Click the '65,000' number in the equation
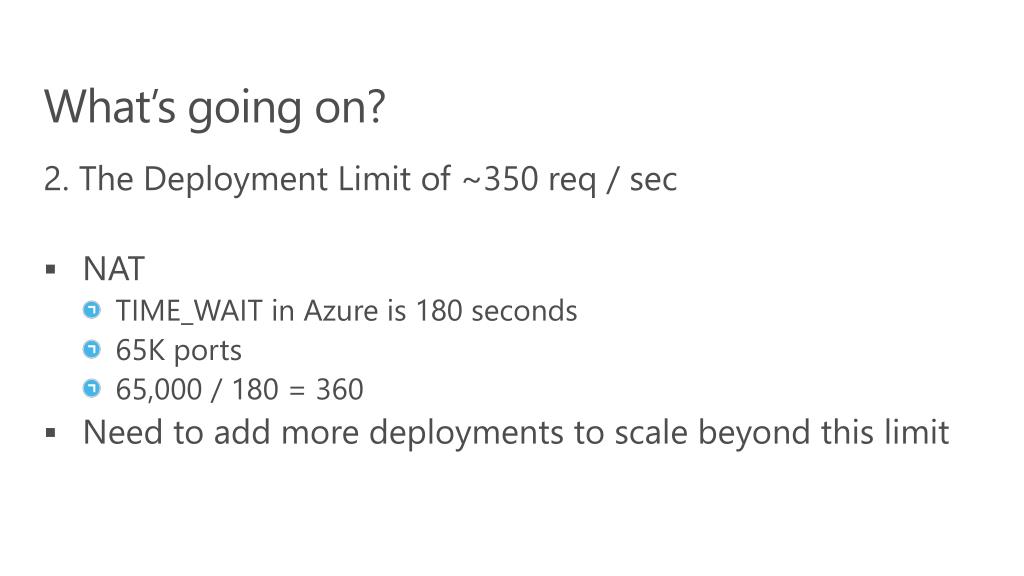This screenshot has height=576, width=1024. pyautogui.click(x=159, y=390)
